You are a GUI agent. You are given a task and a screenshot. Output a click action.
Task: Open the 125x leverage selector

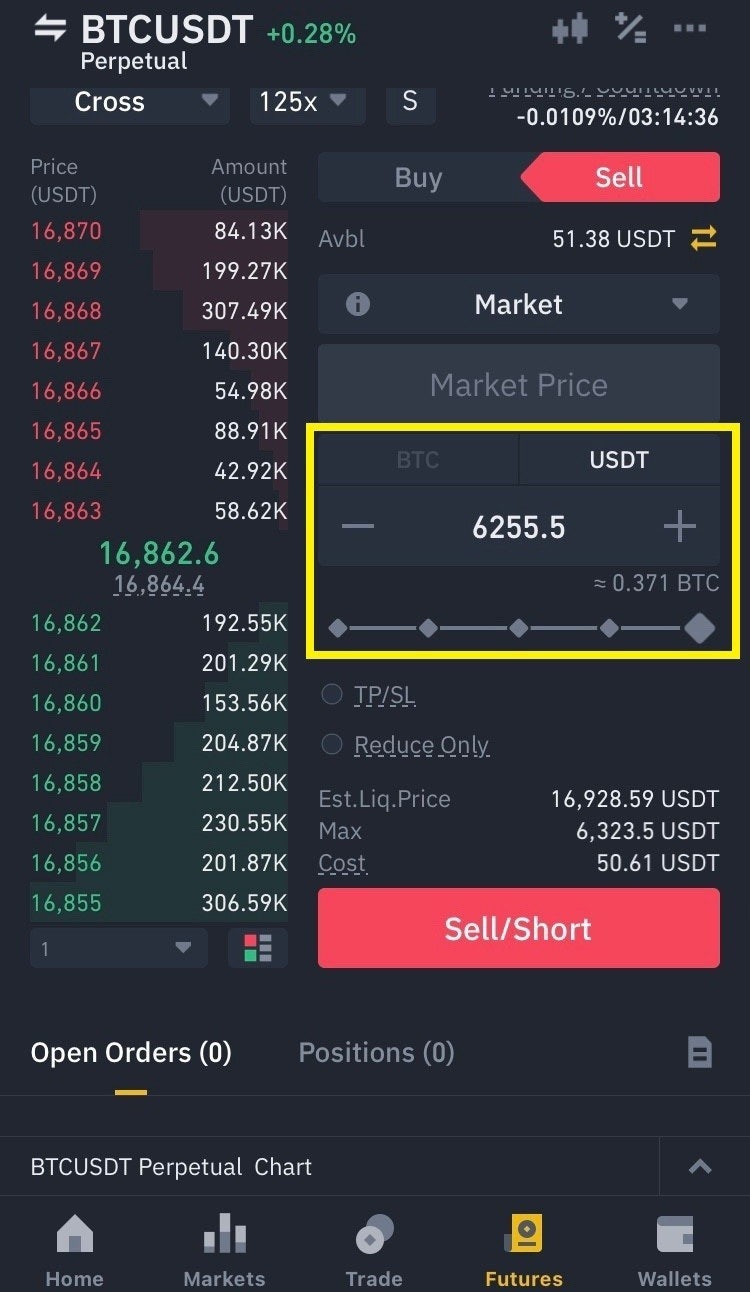[304, 102]
